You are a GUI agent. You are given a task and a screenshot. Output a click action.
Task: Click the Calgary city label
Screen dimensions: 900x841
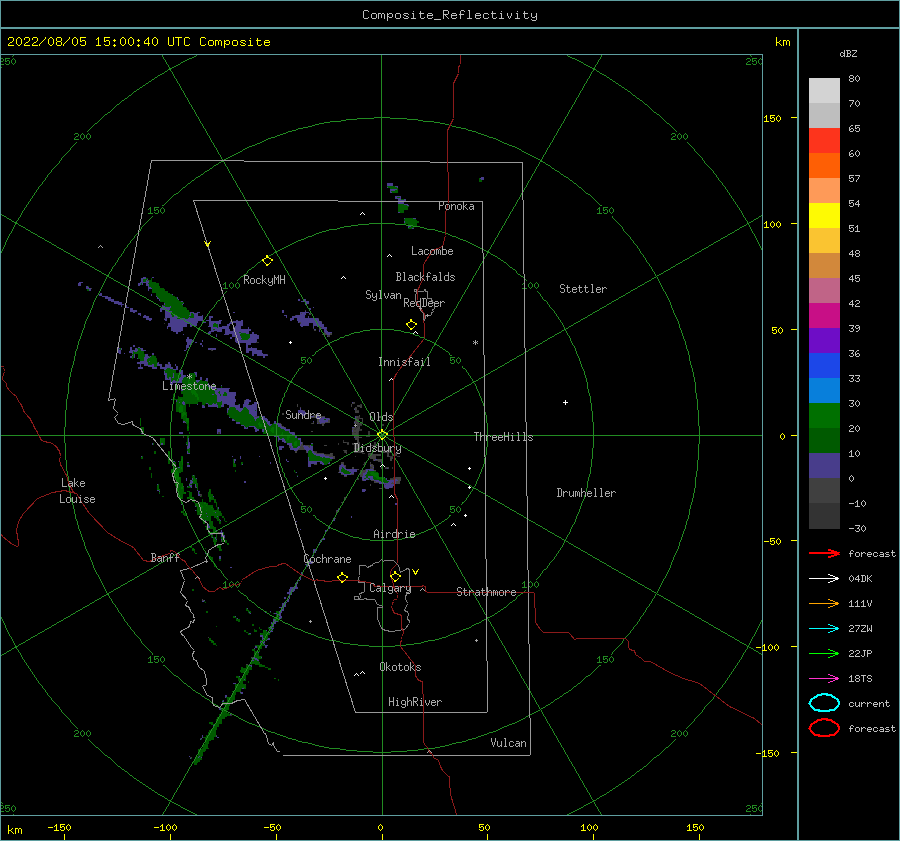[x=390, y=588]
